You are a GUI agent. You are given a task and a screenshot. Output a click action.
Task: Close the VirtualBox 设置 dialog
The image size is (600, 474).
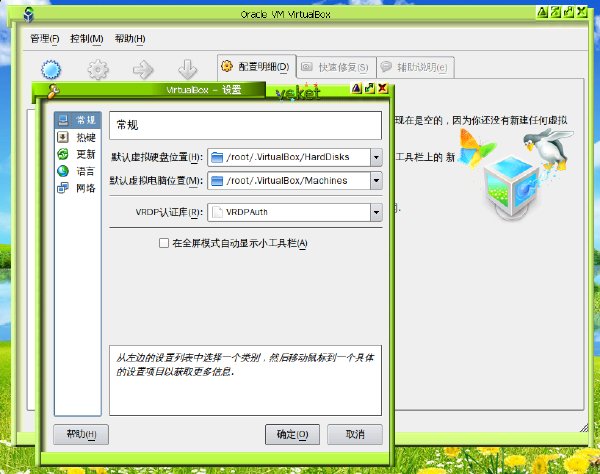[x=382, y=88]
